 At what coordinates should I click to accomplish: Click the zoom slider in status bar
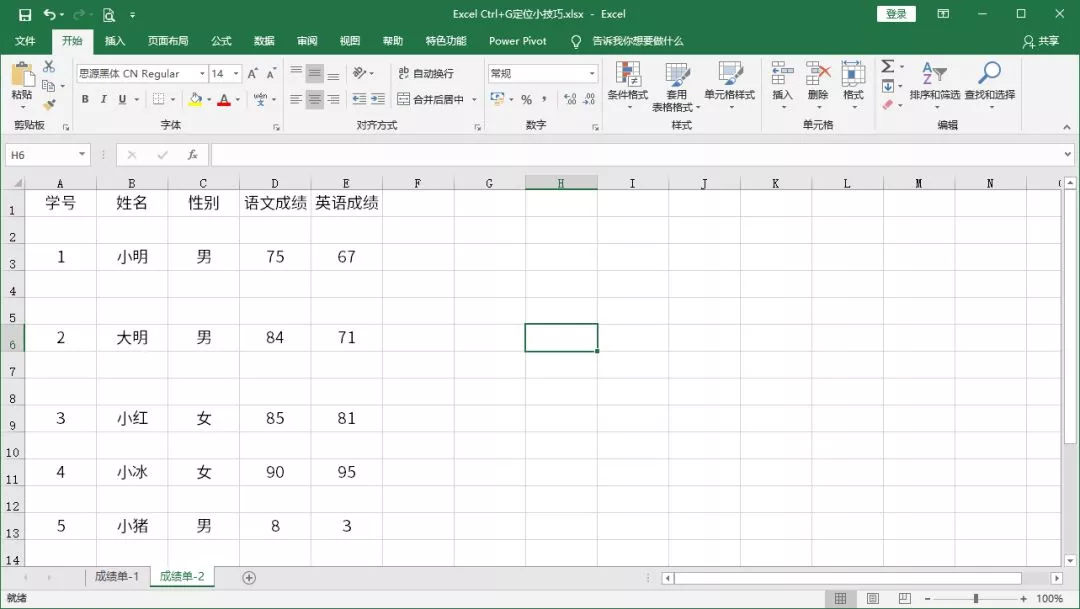pyautogui.click(x=976, y=599)
